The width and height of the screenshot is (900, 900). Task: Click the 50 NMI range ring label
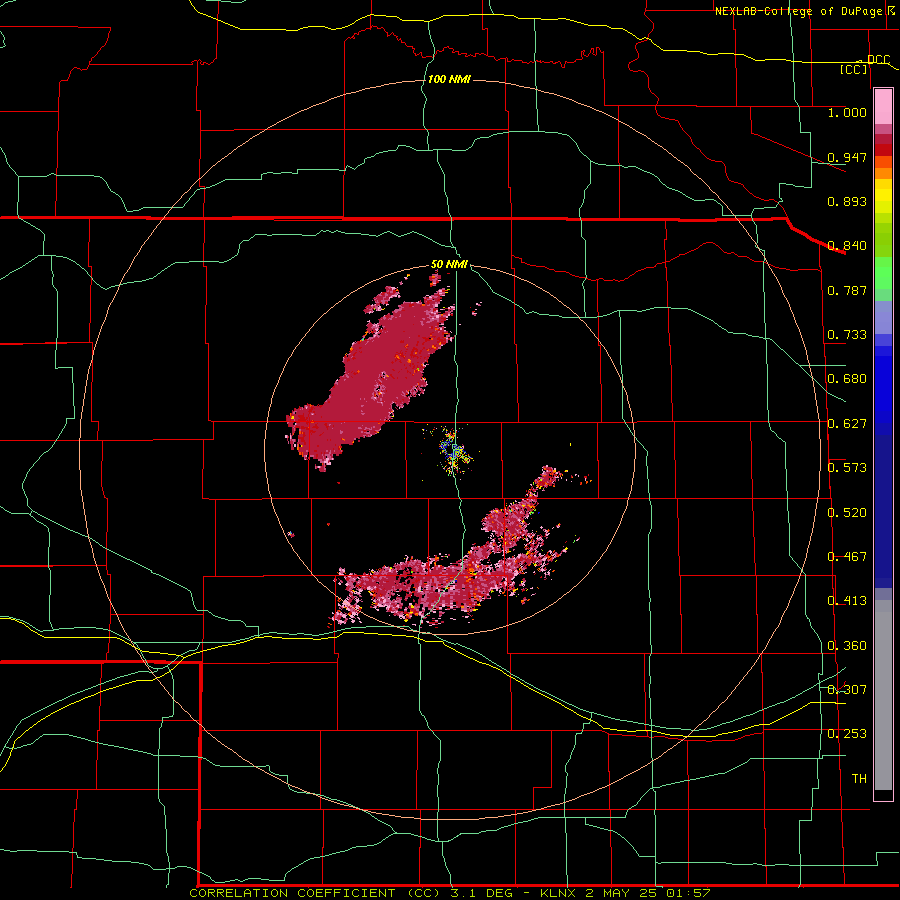pyautogui.click(x=449, y=265)
